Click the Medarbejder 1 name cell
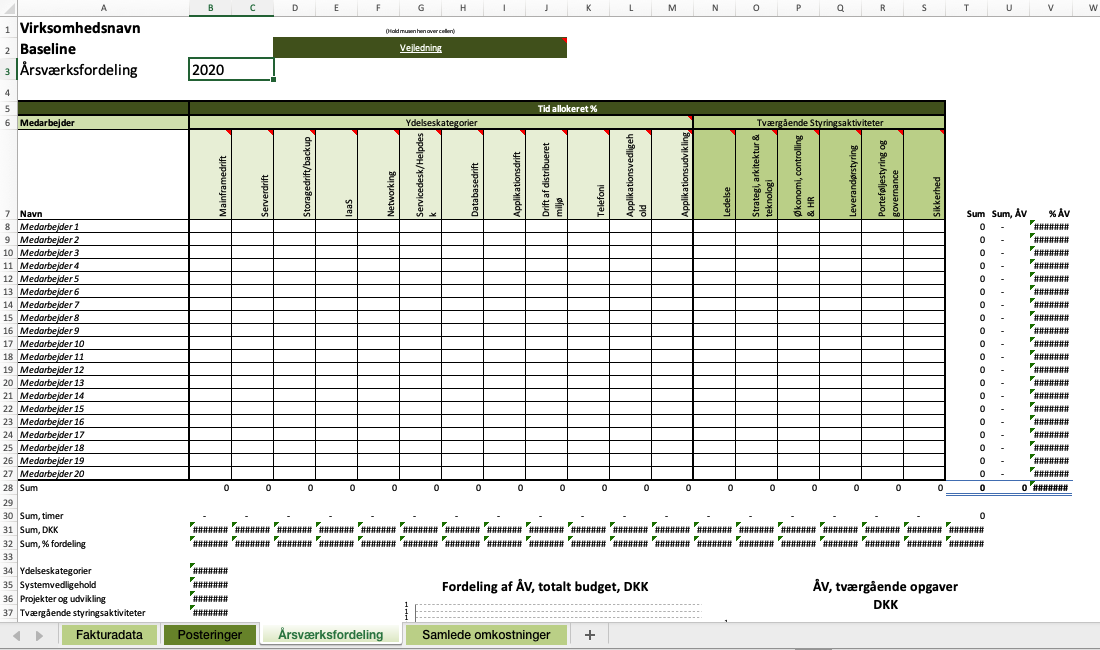1100x650 pixels. (103, 227)
